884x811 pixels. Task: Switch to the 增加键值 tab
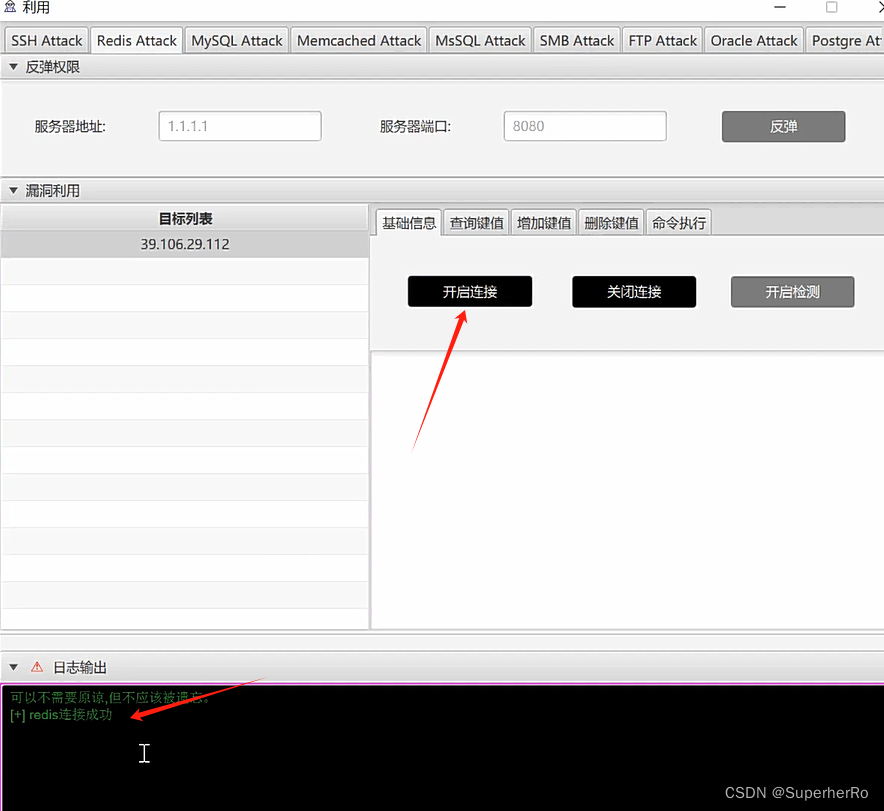544,223
